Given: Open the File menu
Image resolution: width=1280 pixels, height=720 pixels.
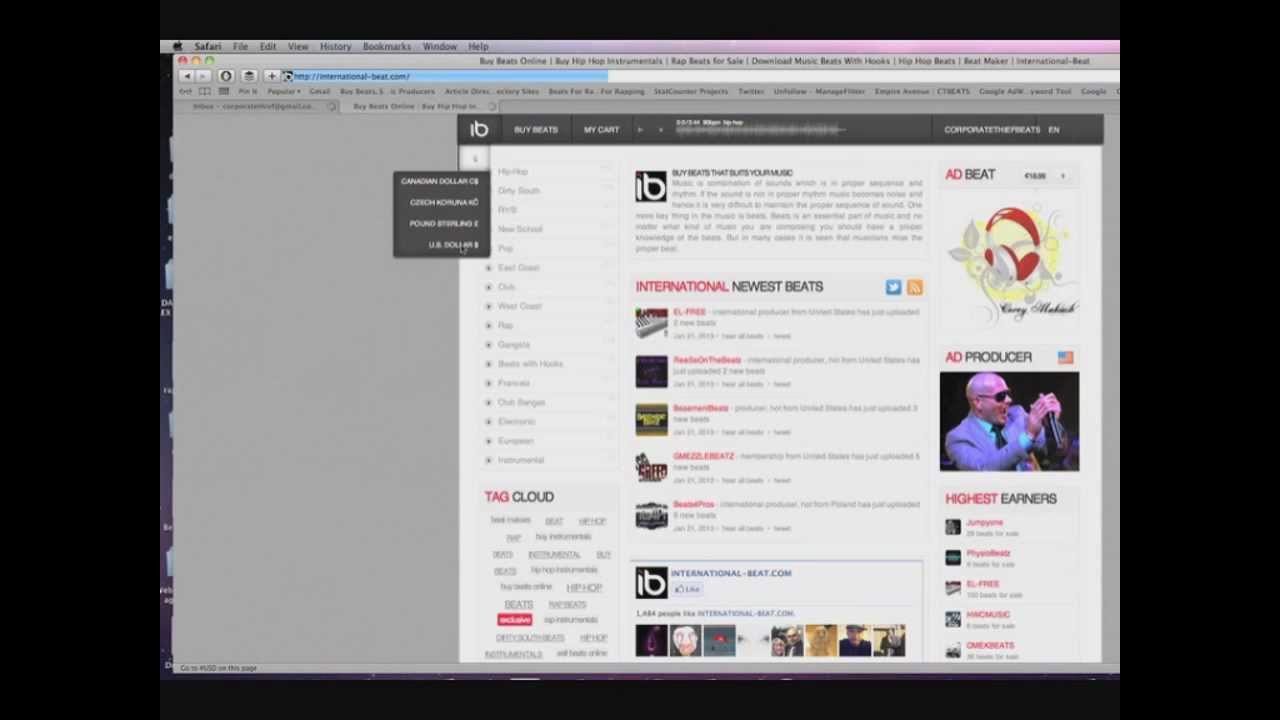Looking at the screenshot, I should tap(241, 46).
